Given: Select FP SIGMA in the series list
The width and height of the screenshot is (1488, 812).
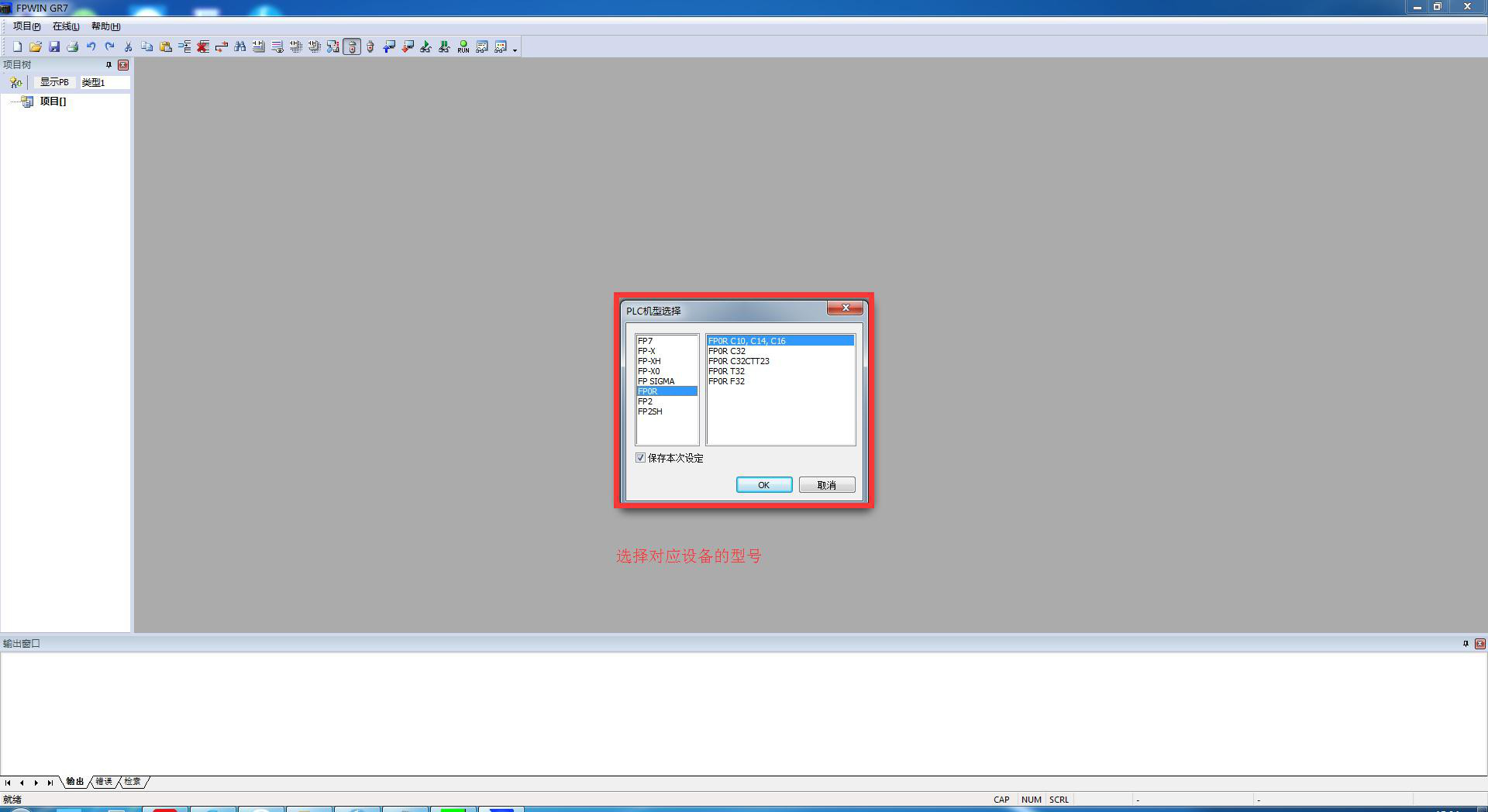Looking at the screenshot, I should 656,381.
